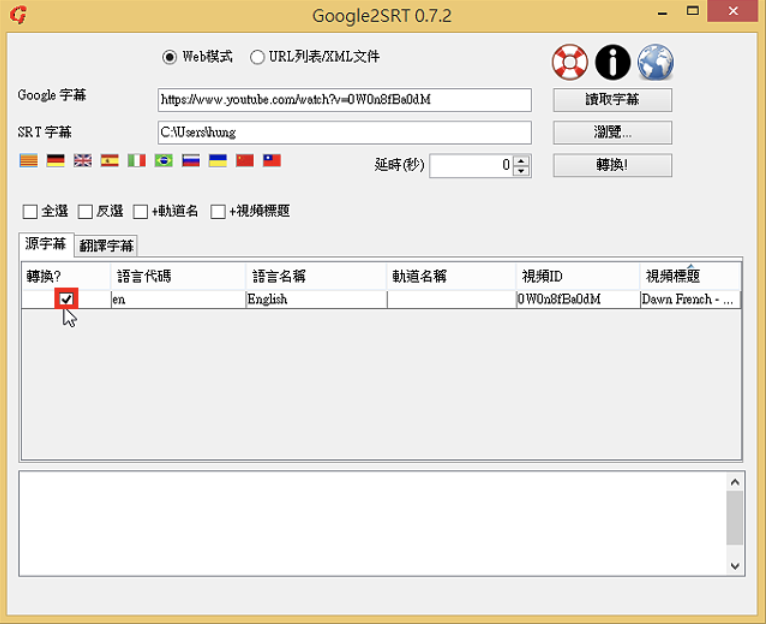Click the red lifebuoy help icon
This screenshot has width=766, height=626.
pos(570,62)
